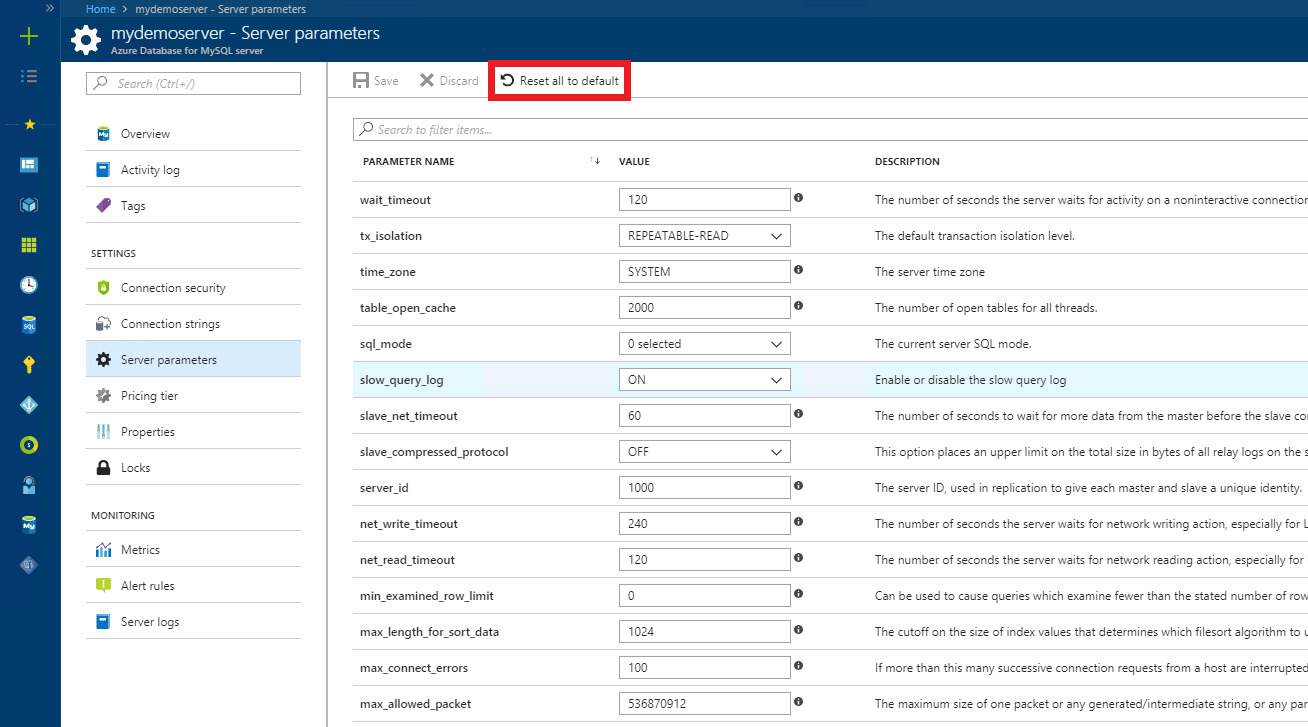Open the Locks menu item

tap(193, 467)
